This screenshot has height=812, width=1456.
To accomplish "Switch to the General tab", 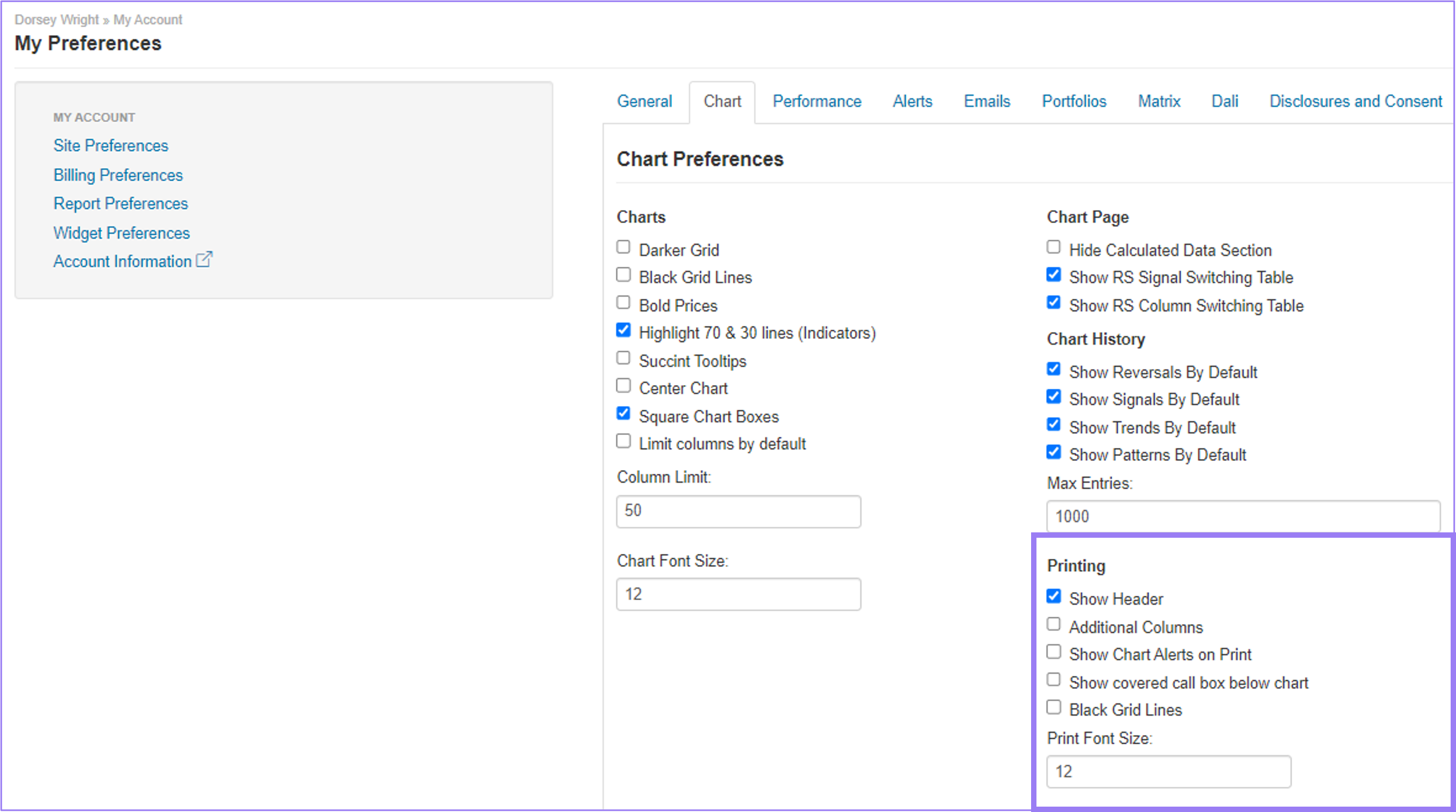I will pos(644,101).
